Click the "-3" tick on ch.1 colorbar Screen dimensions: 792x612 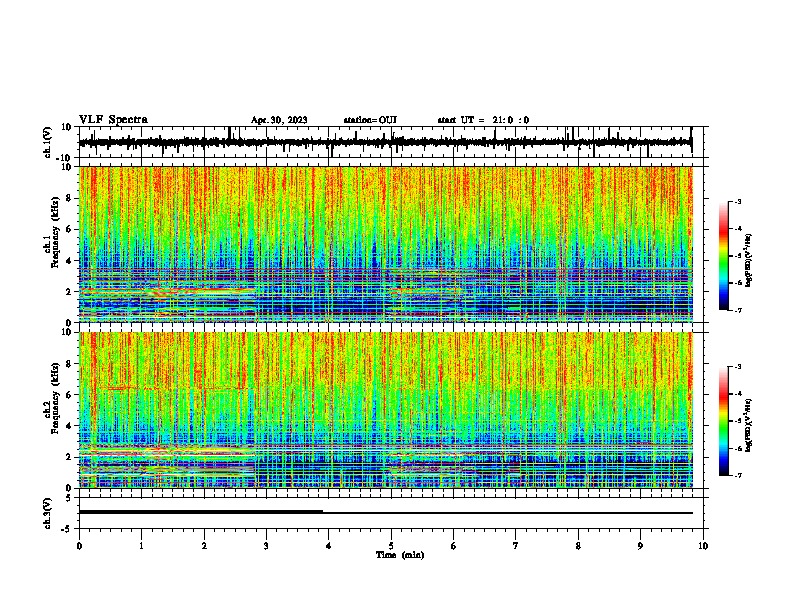coord(738,201)
